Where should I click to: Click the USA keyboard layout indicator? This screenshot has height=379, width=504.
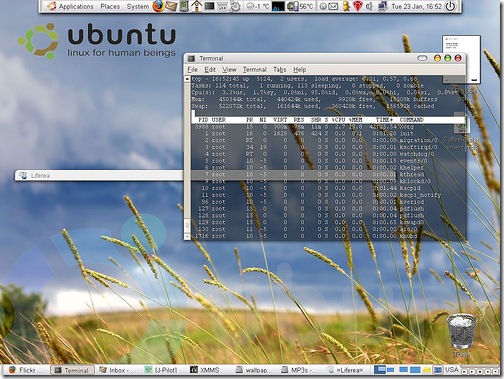(x=451, y=370)
